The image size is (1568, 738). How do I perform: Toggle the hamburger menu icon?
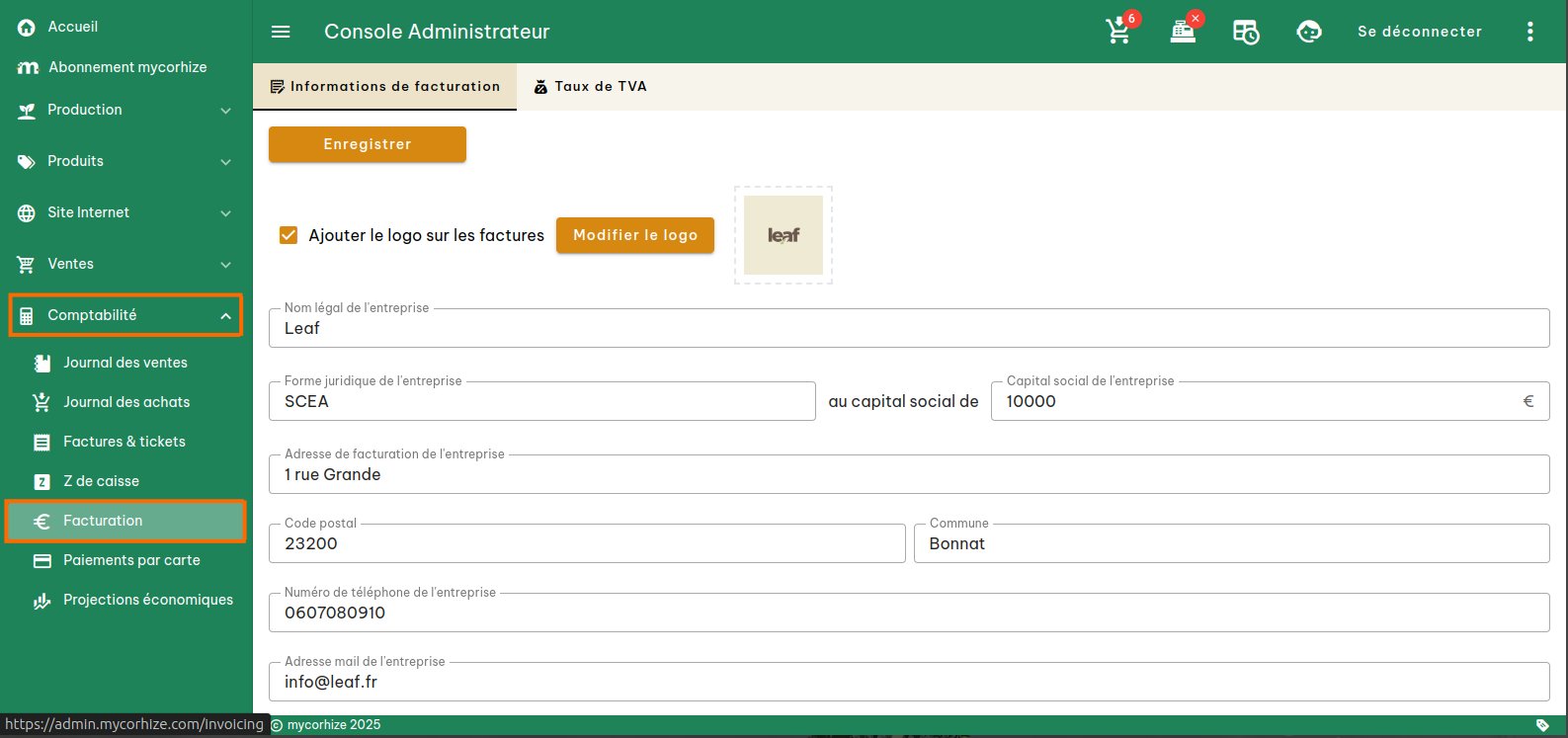pos(281,32)
